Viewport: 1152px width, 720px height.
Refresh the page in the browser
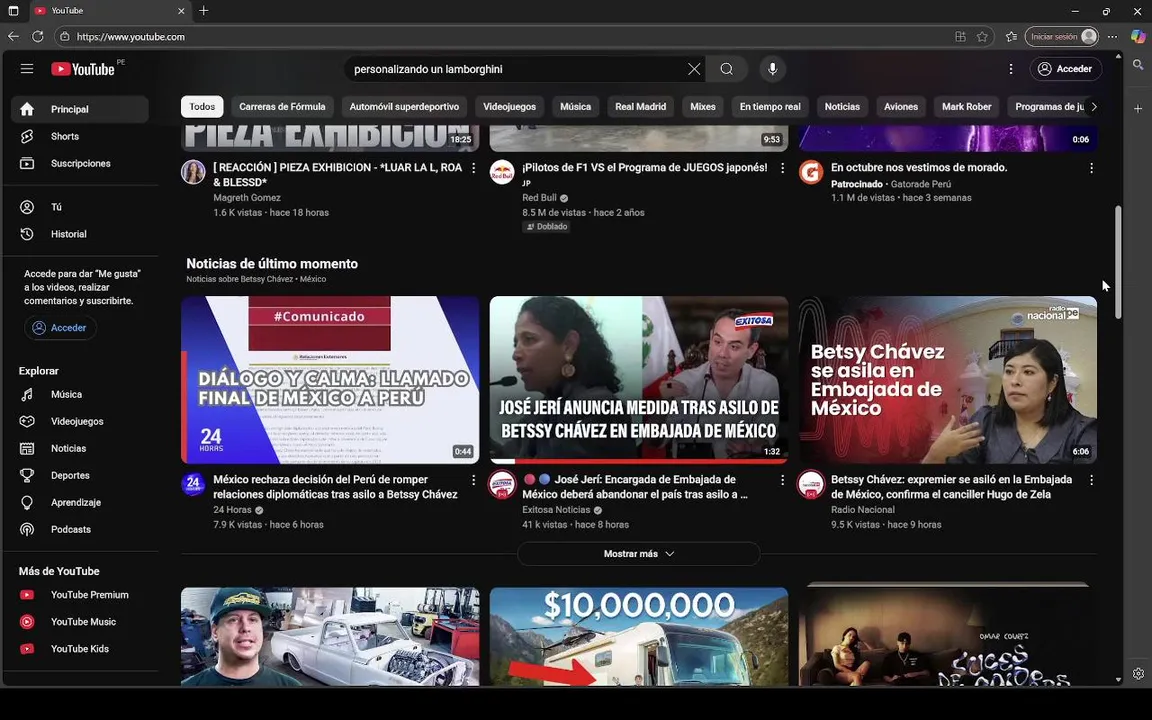click(x=37, y=36)
